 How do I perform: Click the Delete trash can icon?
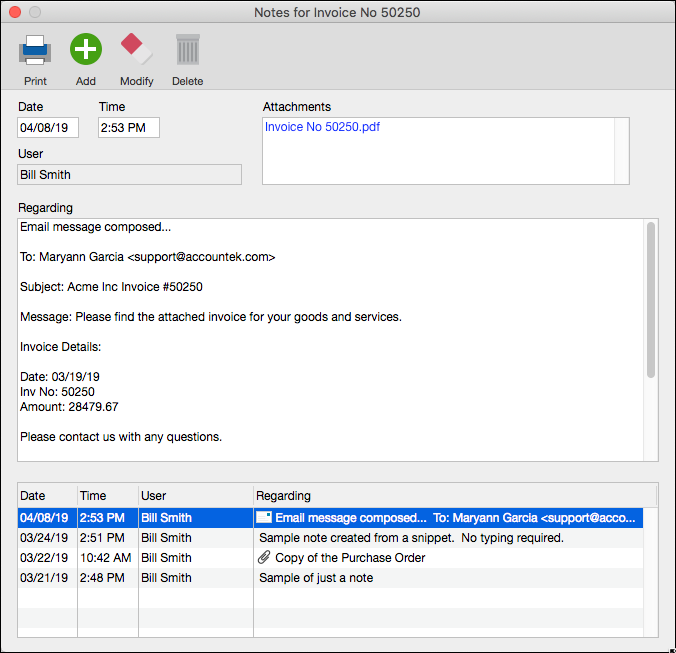pyautogui.click(x=187, y=49)
